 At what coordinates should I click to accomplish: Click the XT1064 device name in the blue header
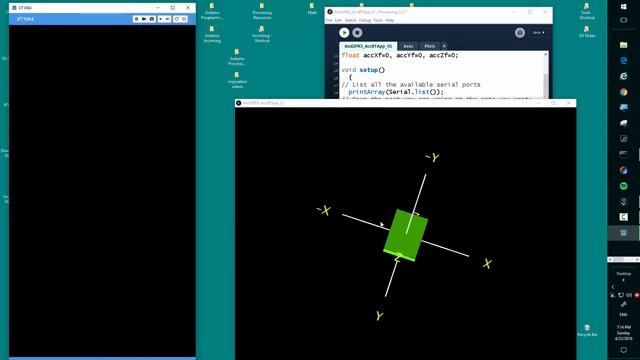(25, 19)
